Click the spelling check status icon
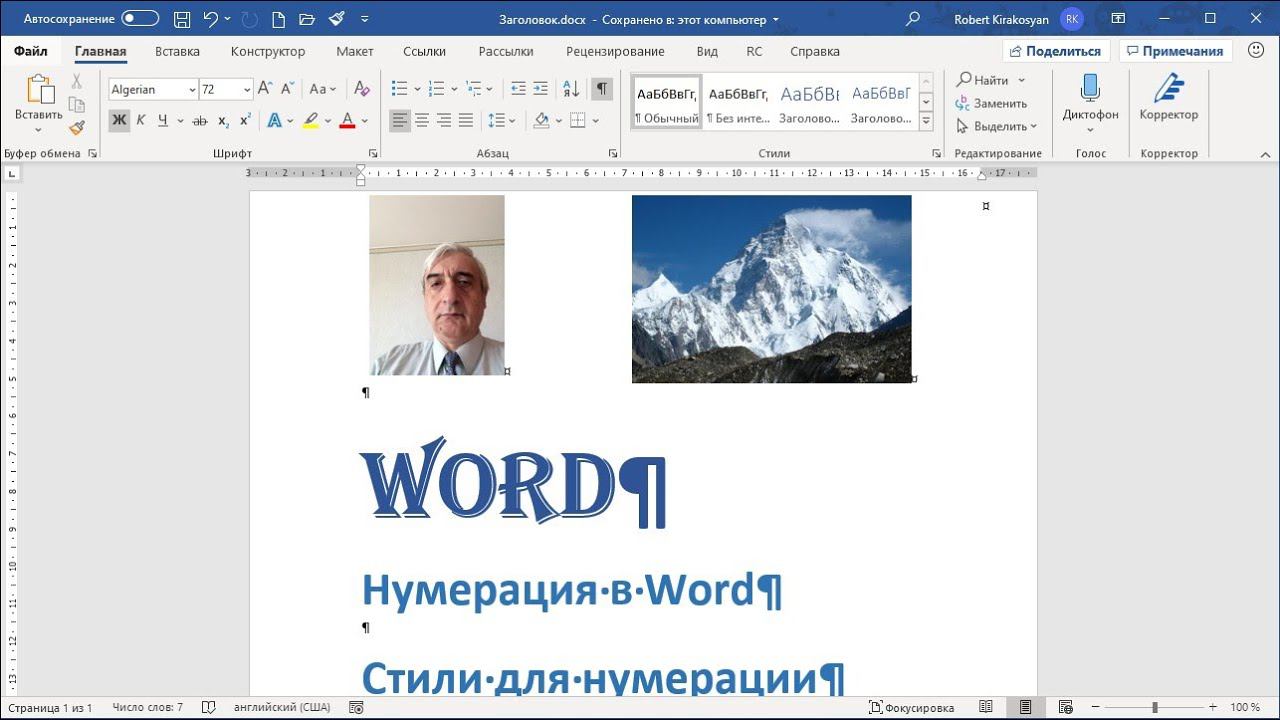The height and width of the screenshot is (720, 1280). coord(209,707)
